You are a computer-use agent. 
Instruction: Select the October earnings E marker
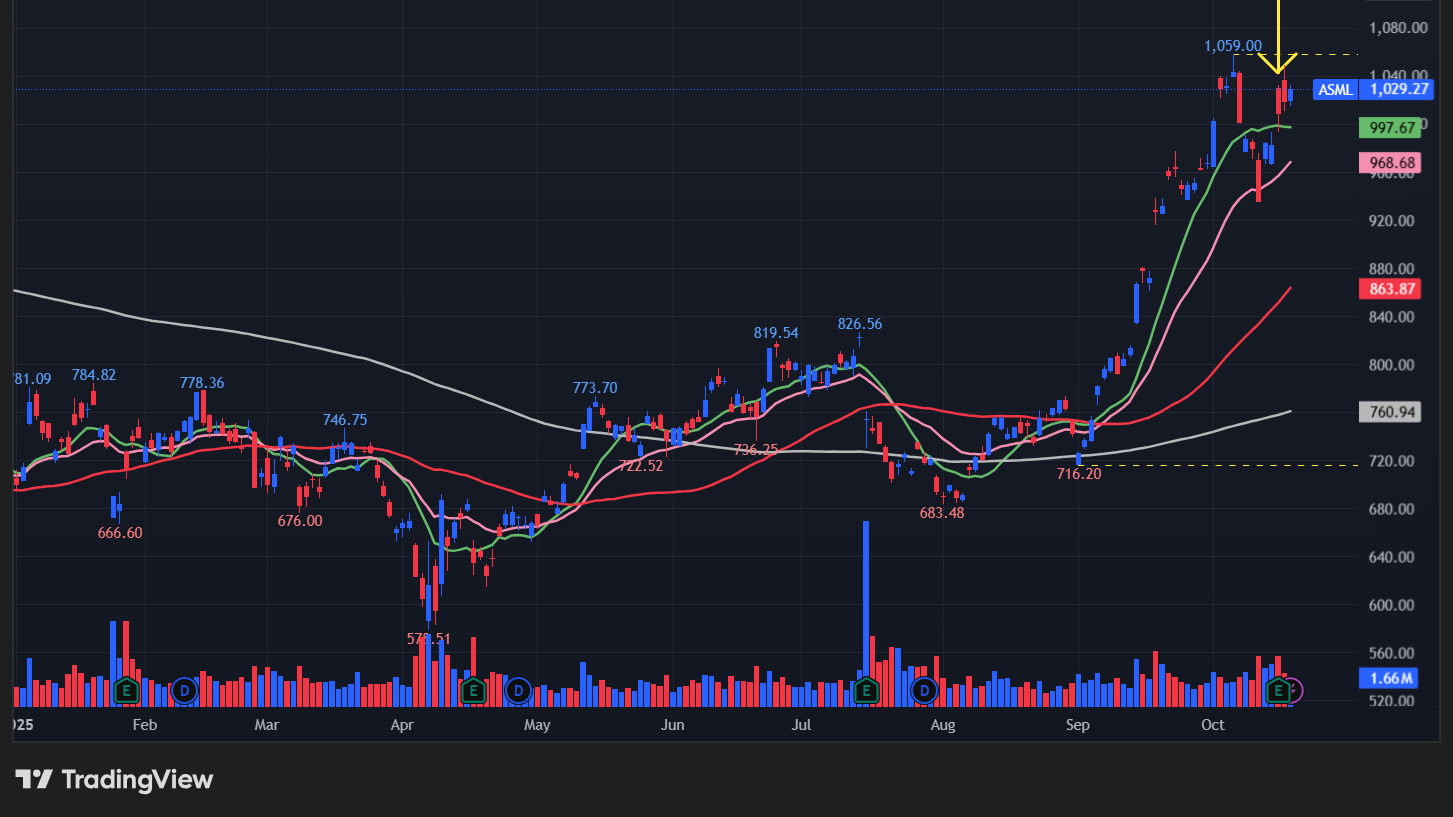coord(1278,690)
